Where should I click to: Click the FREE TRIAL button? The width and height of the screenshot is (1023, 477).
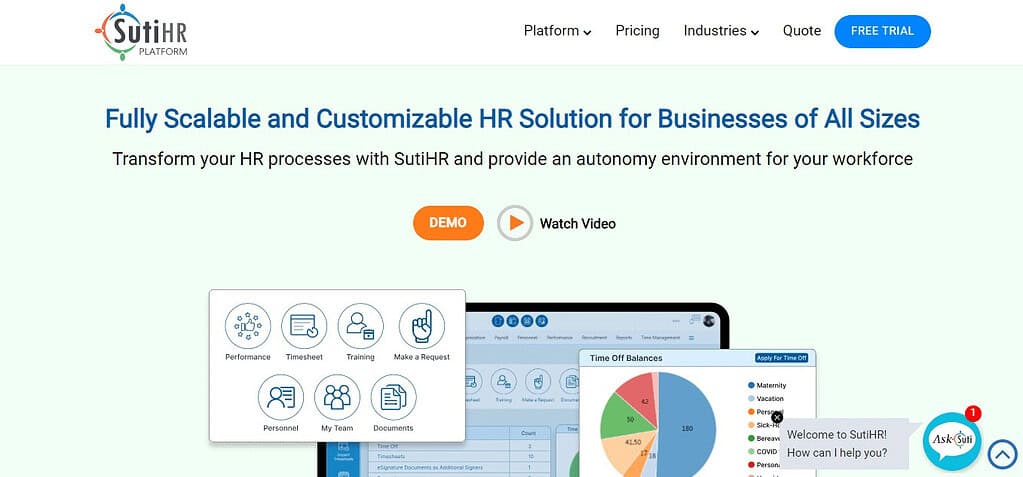(882, 31)
